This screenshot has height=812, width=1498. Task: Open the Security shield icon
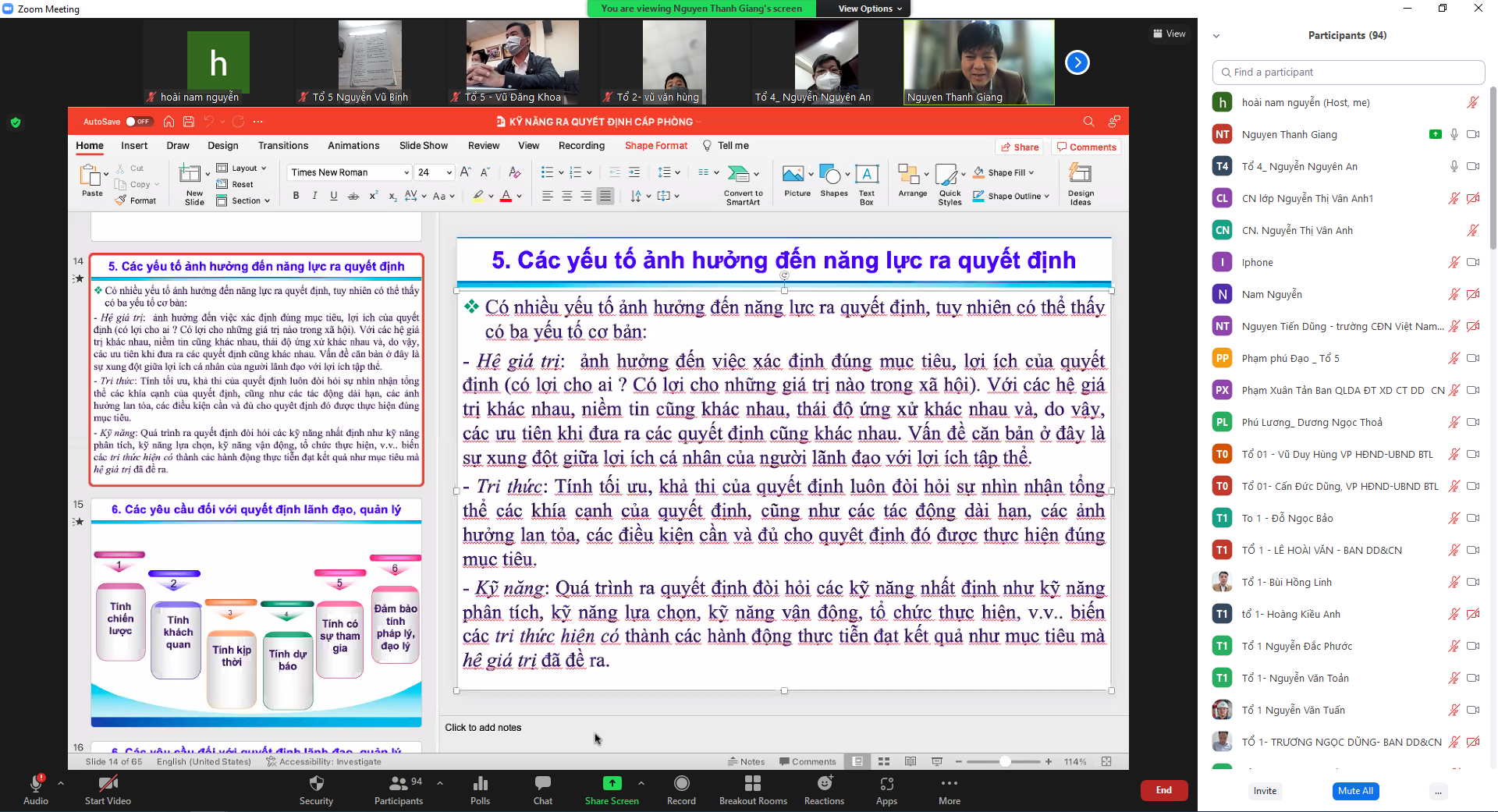click(x=316, y=784)
